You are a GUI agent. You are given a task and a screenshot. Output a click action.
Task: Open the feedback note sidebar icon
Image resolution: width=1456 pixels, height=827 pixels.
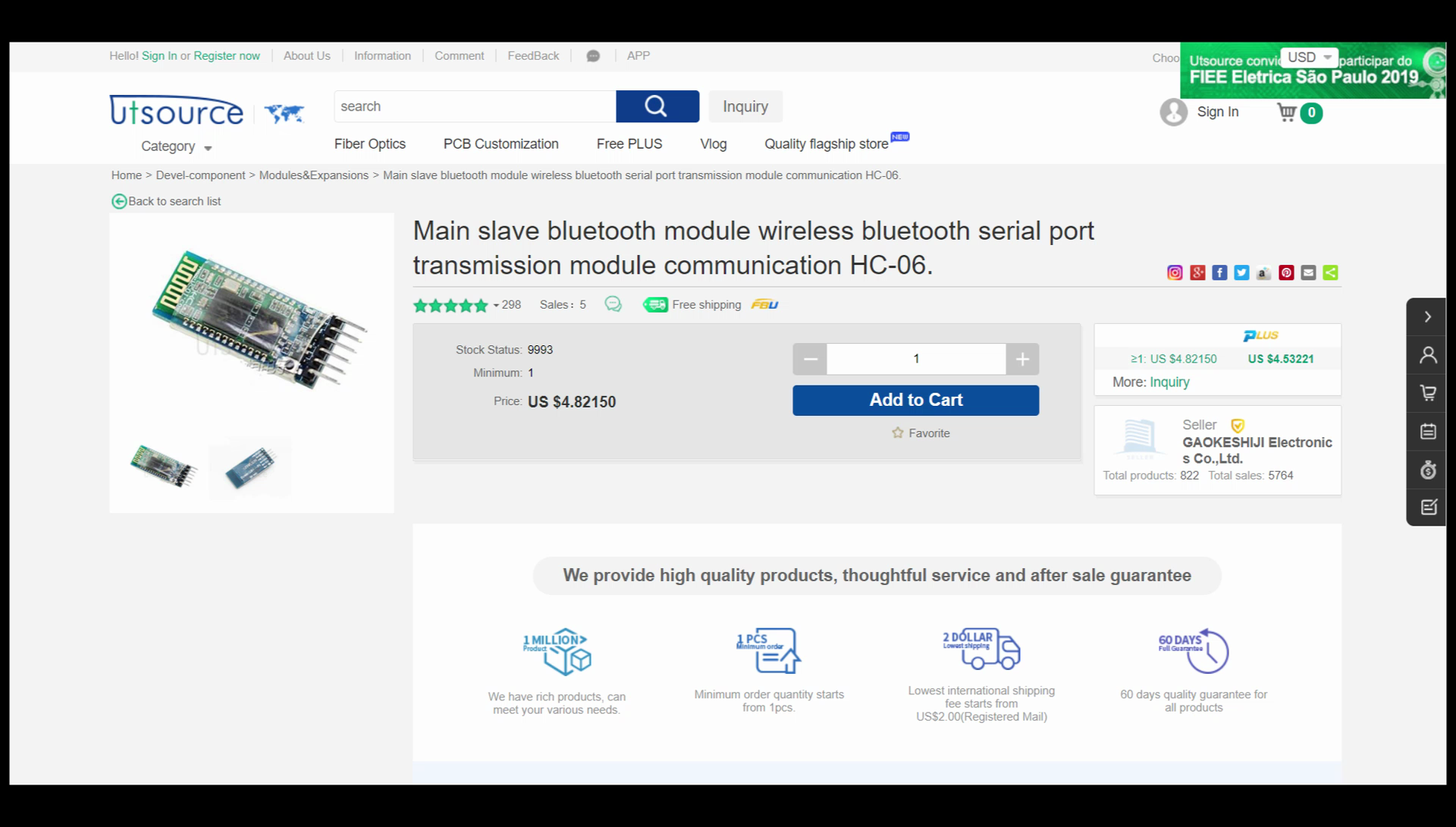click(x=1428, y=507)
